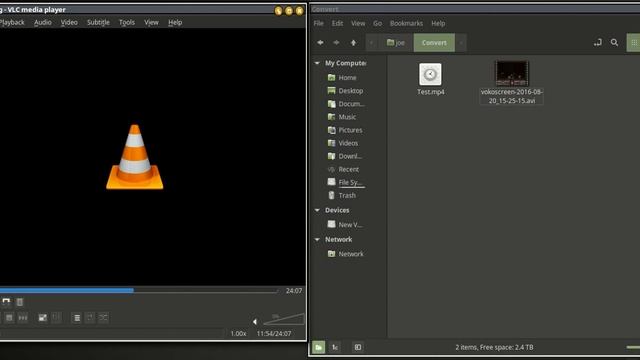Open VLC's Help menu
The image size is (640, 360).
tap(175, 22)
